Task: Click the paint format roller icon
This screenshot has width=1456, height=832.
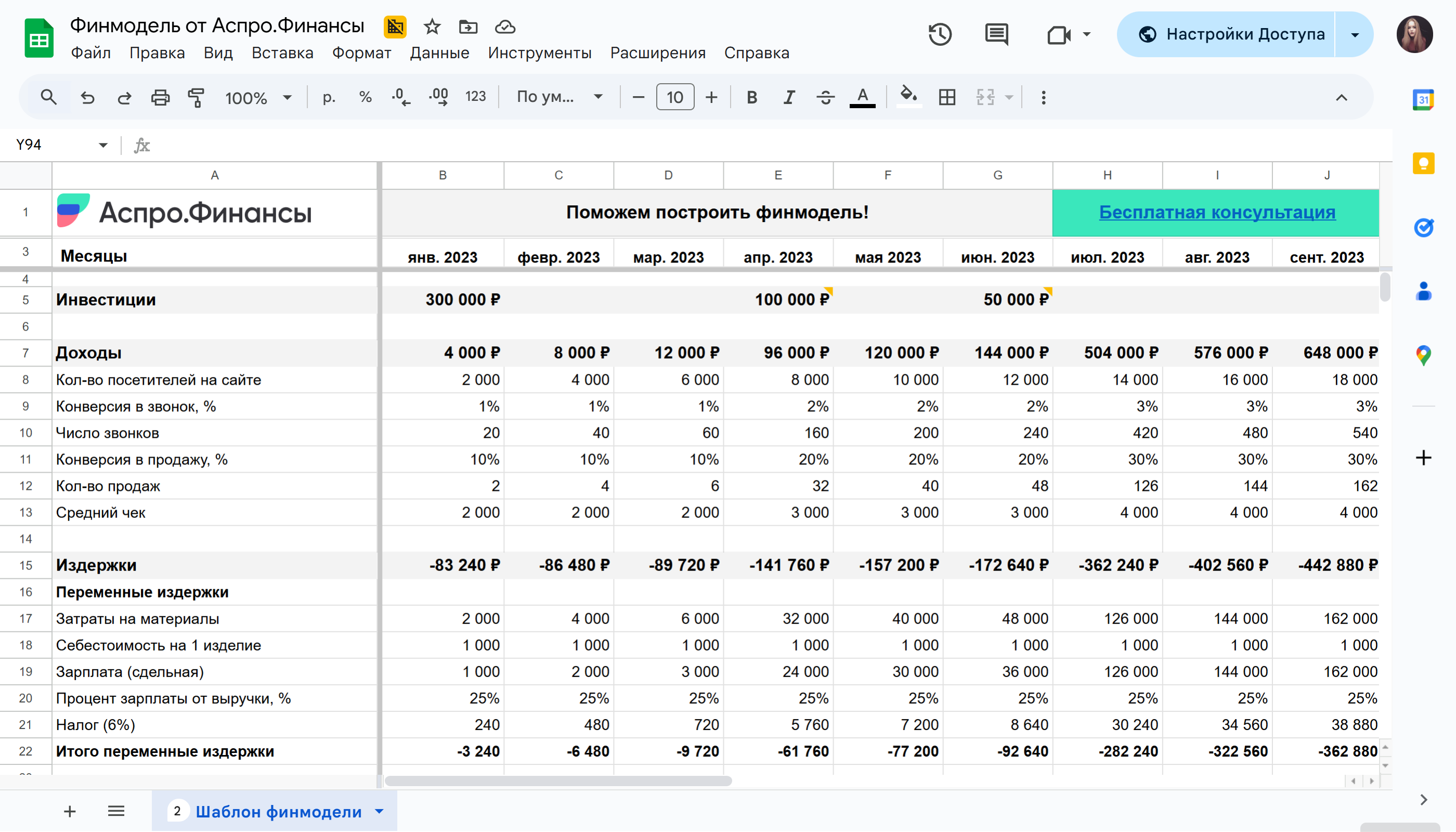Action: coord(196,98)
